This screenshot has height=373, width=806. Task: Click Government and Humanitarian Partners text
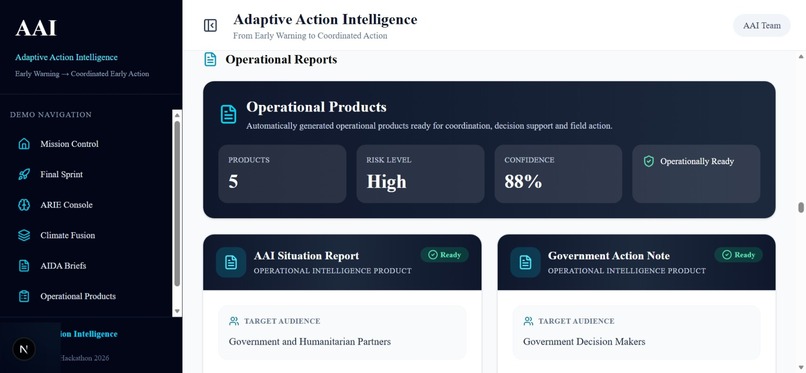tap(310, 342)
